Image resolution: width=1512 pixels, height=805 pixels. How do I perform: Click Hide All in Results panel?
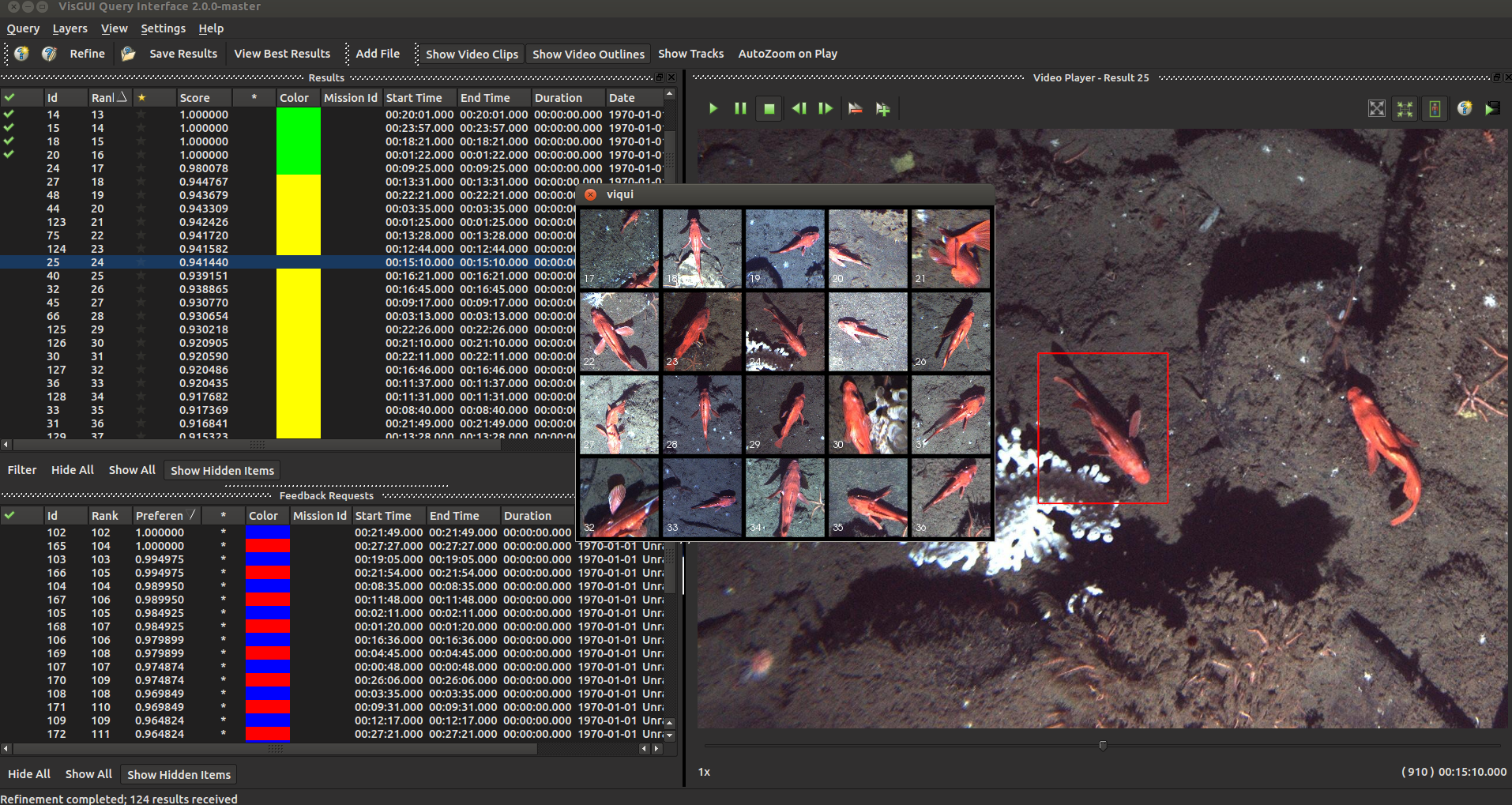pos(73,469)
